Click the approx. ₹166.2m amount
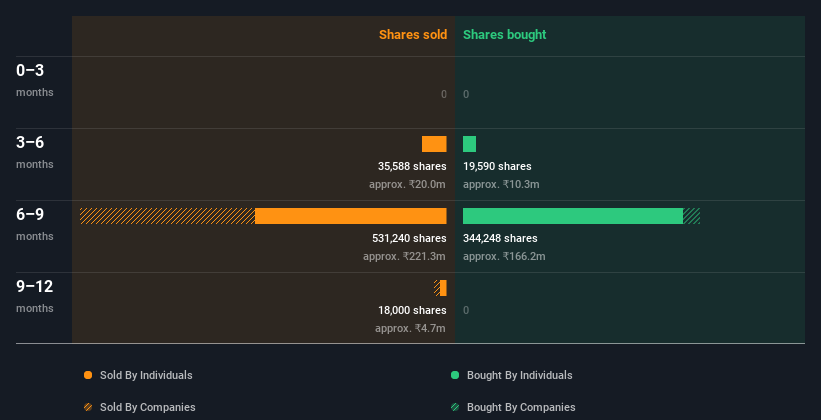 pyautogui.click(x=504, y=257)
